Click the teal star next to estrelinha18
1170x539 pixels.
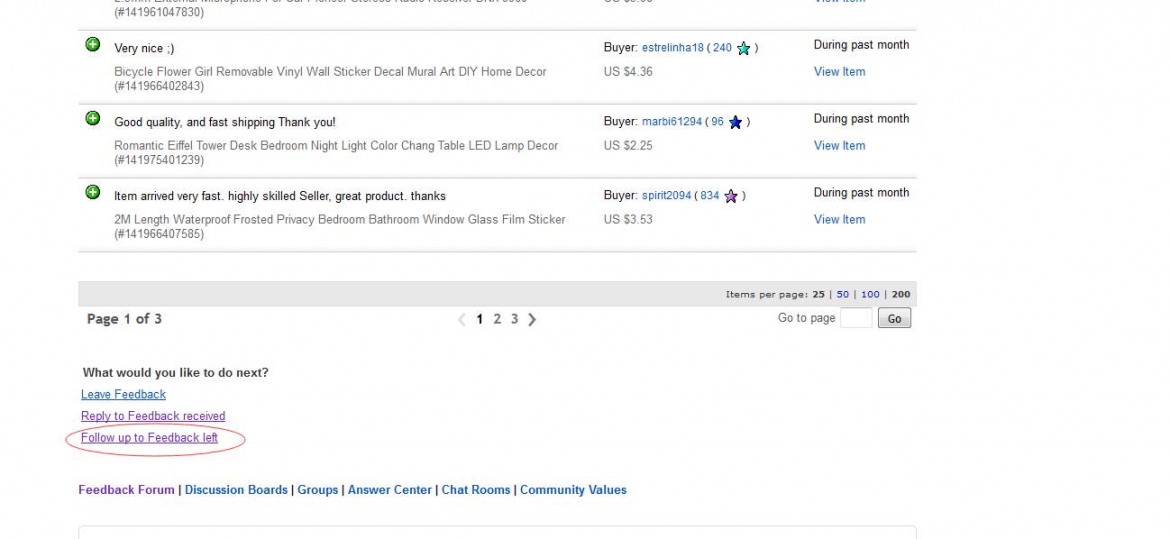[x=743, y=49]
